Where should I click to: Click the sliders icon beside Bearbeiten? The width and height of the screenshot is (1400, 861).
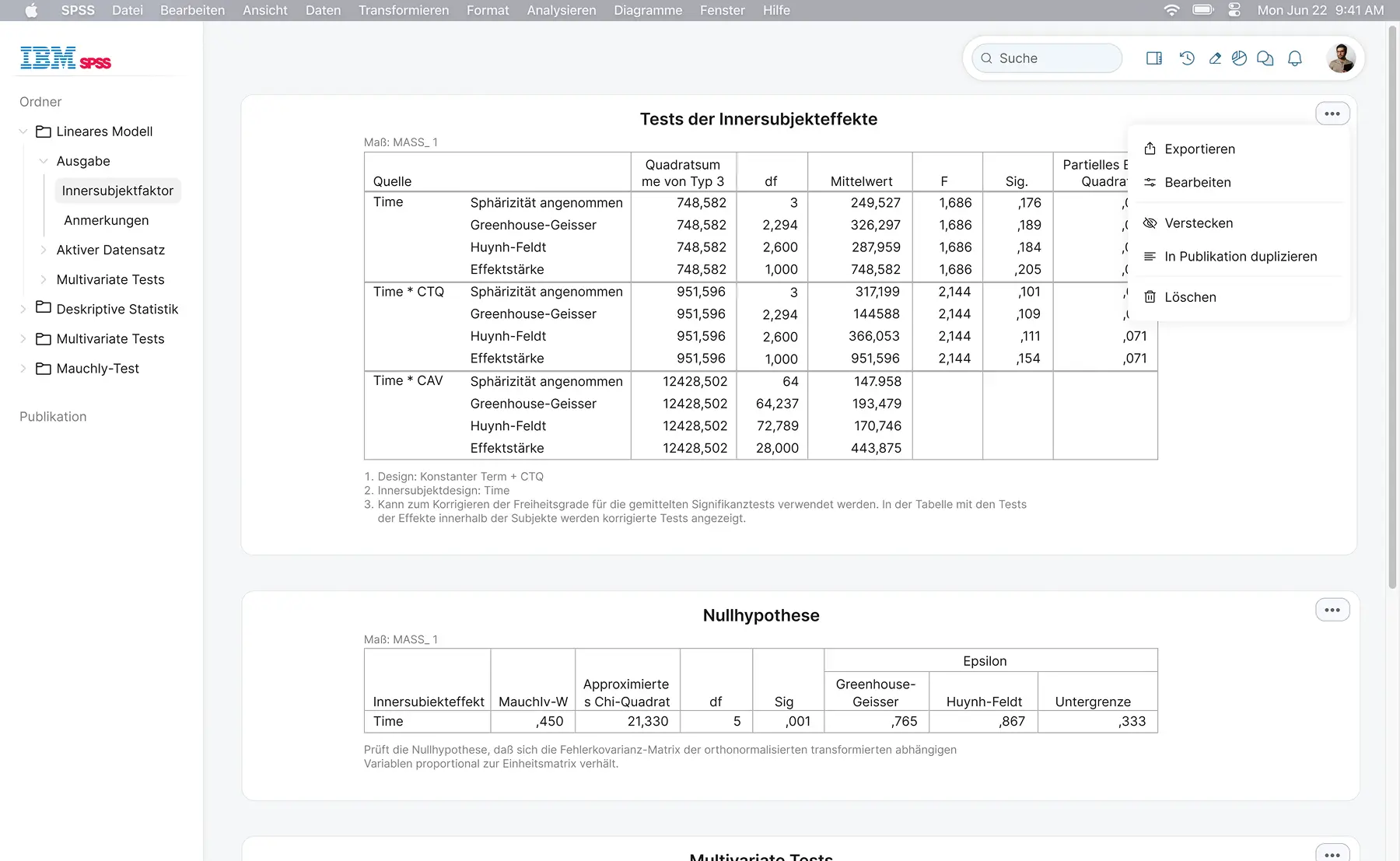pos(1150,182)
